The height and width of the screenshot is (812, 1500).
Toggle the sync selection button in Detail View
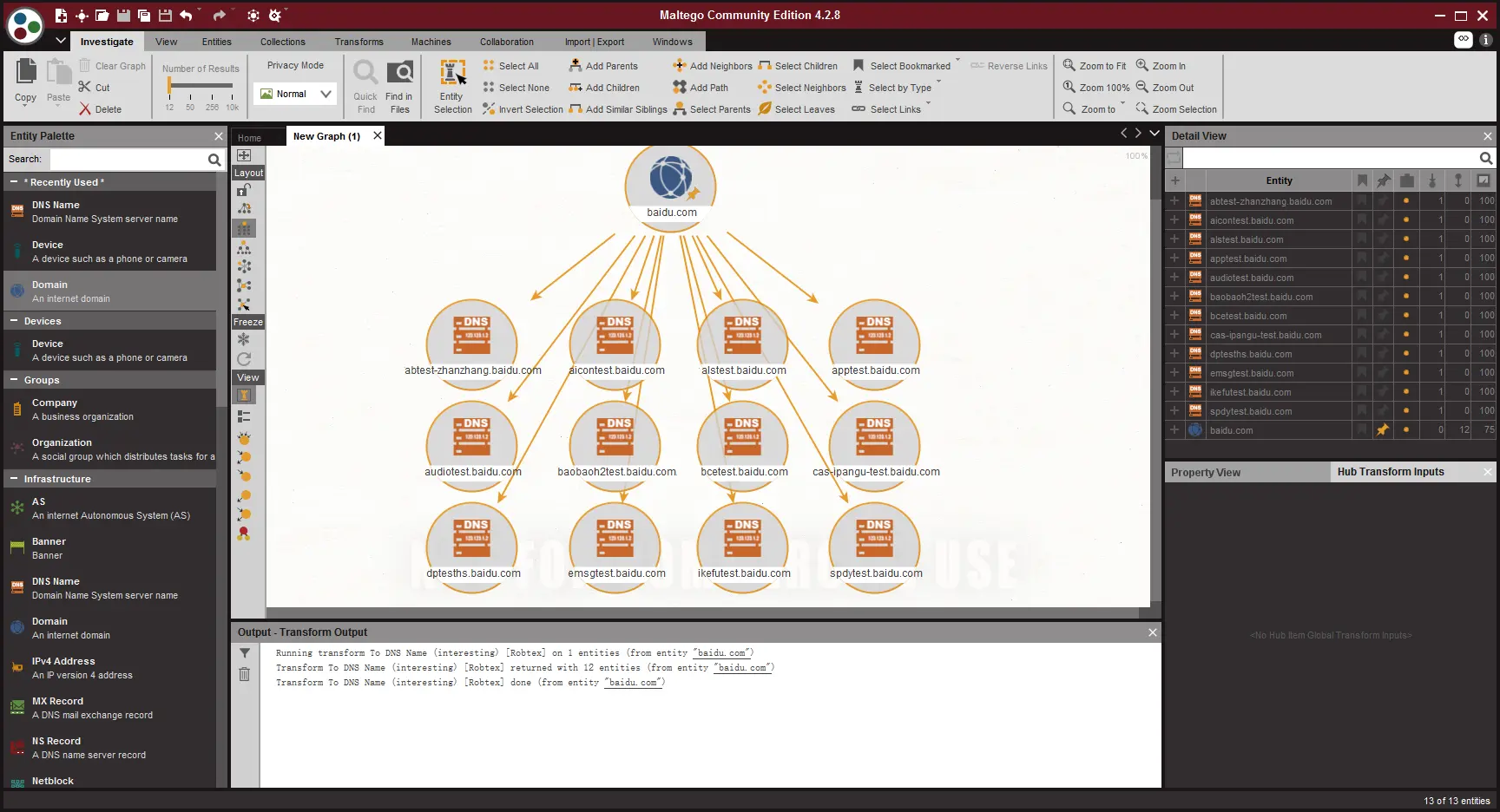click(1174, 158)
